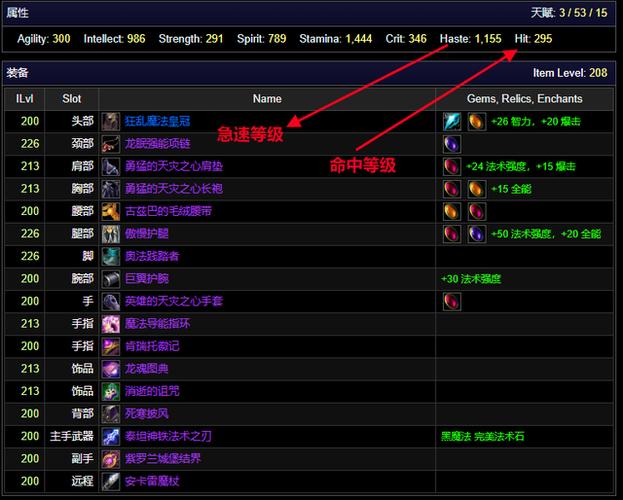
Task: Sort by the Slot column header
Action: pyautogui.click(x=72, y=99)
